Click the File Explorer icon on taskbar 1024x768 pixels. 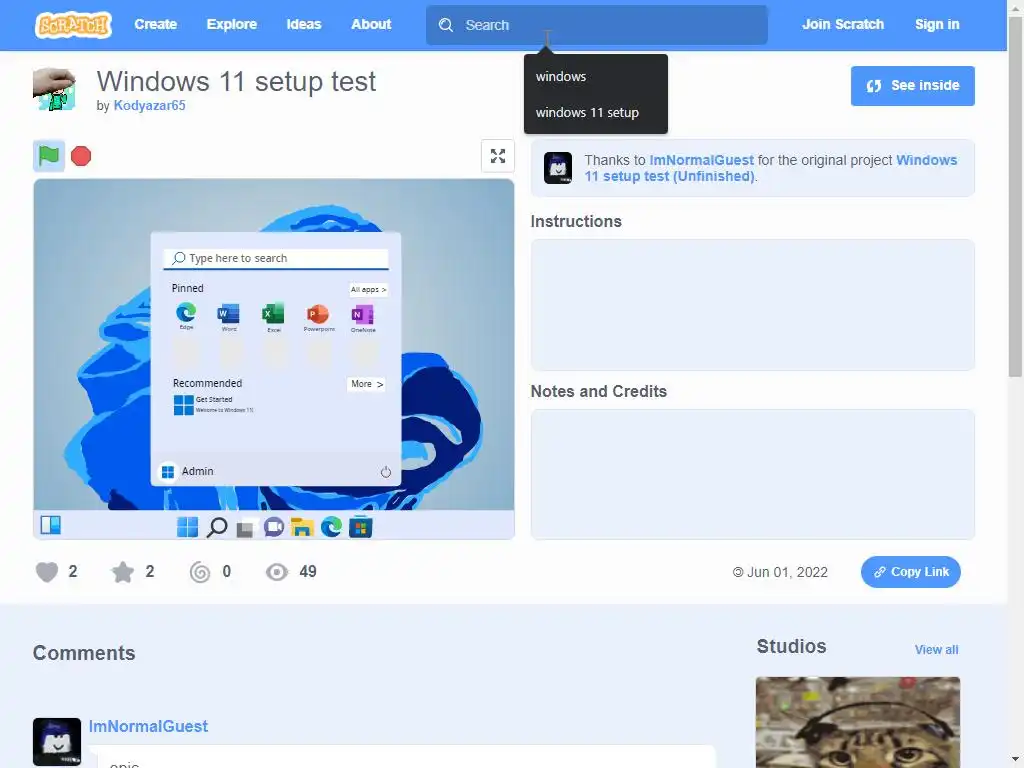[302, 527]
